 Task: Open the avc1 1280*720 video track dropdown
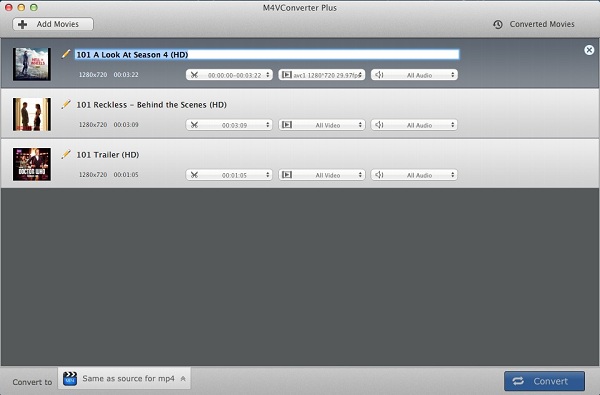[322, 75]
